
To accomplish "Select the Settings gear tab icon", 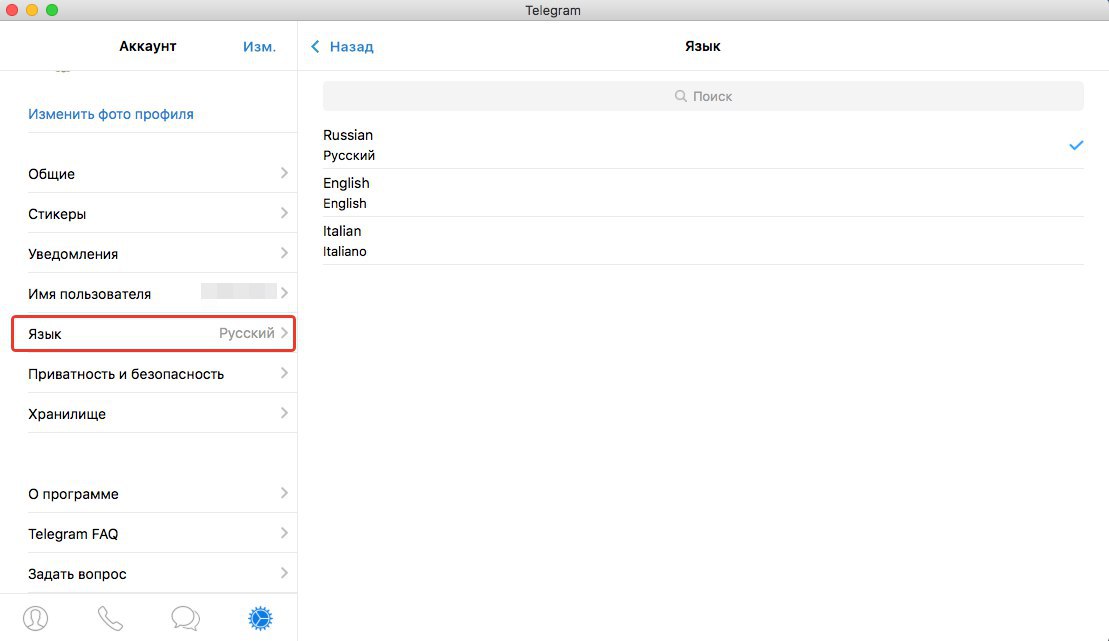I will click(x=260, y=618).
